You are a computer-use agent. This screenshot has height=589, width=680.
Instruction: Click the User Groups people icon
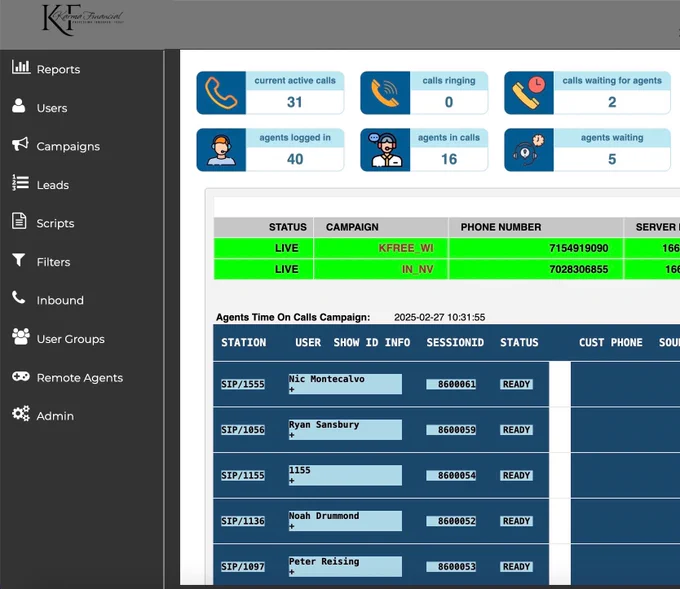tap(21, 336)
